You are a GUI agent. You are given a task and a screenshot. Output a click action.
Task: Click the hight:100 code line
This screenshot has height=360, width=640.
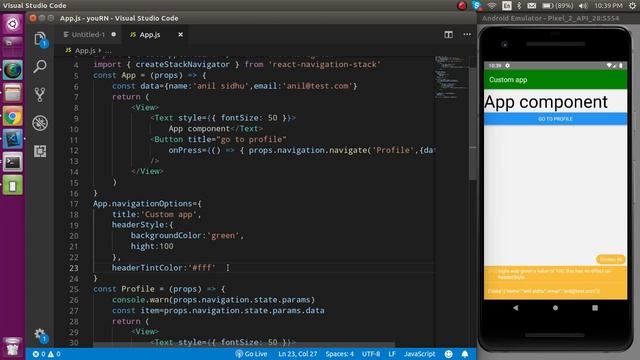pyautogui.click(x=152, y=246)
